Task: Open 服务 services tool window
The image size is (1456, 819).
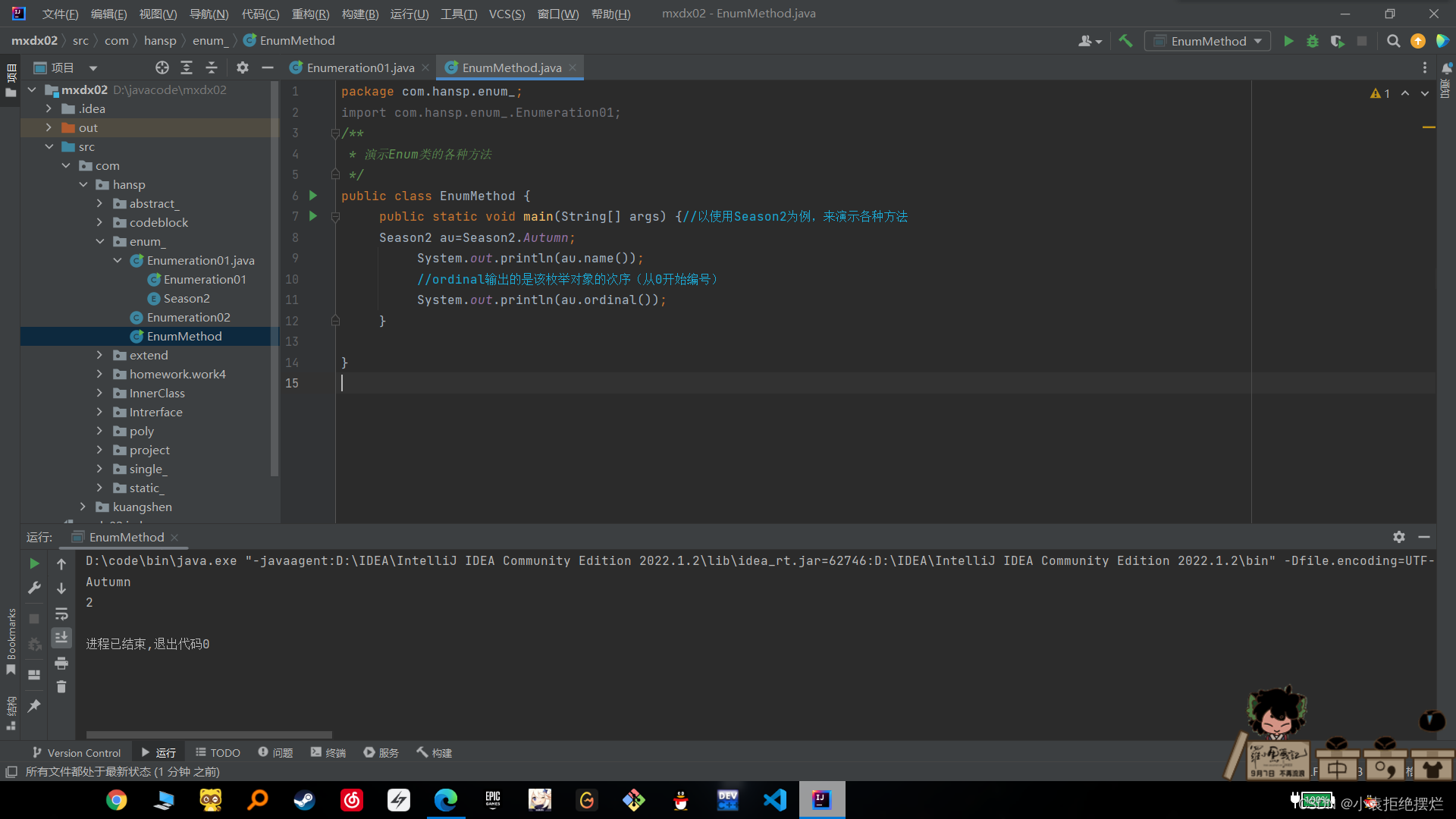Action: tap(381, 752)
